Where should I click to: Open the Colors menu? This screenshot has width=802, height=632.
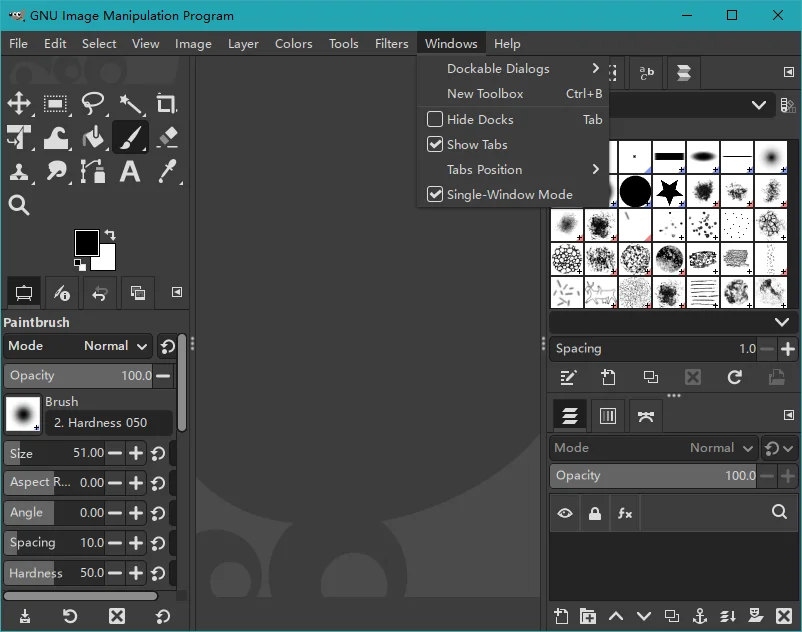tap(294, 43)
